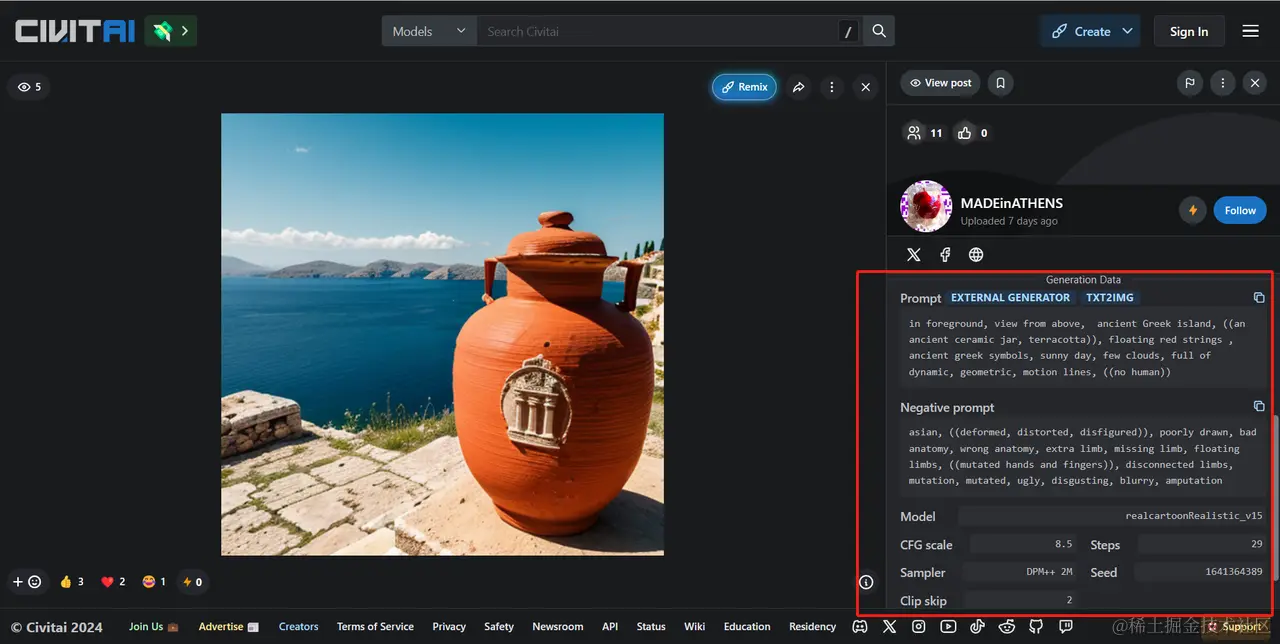Open the Instagram footer icon
Viewport: 1280px width, 644px height.
[919, 627]
